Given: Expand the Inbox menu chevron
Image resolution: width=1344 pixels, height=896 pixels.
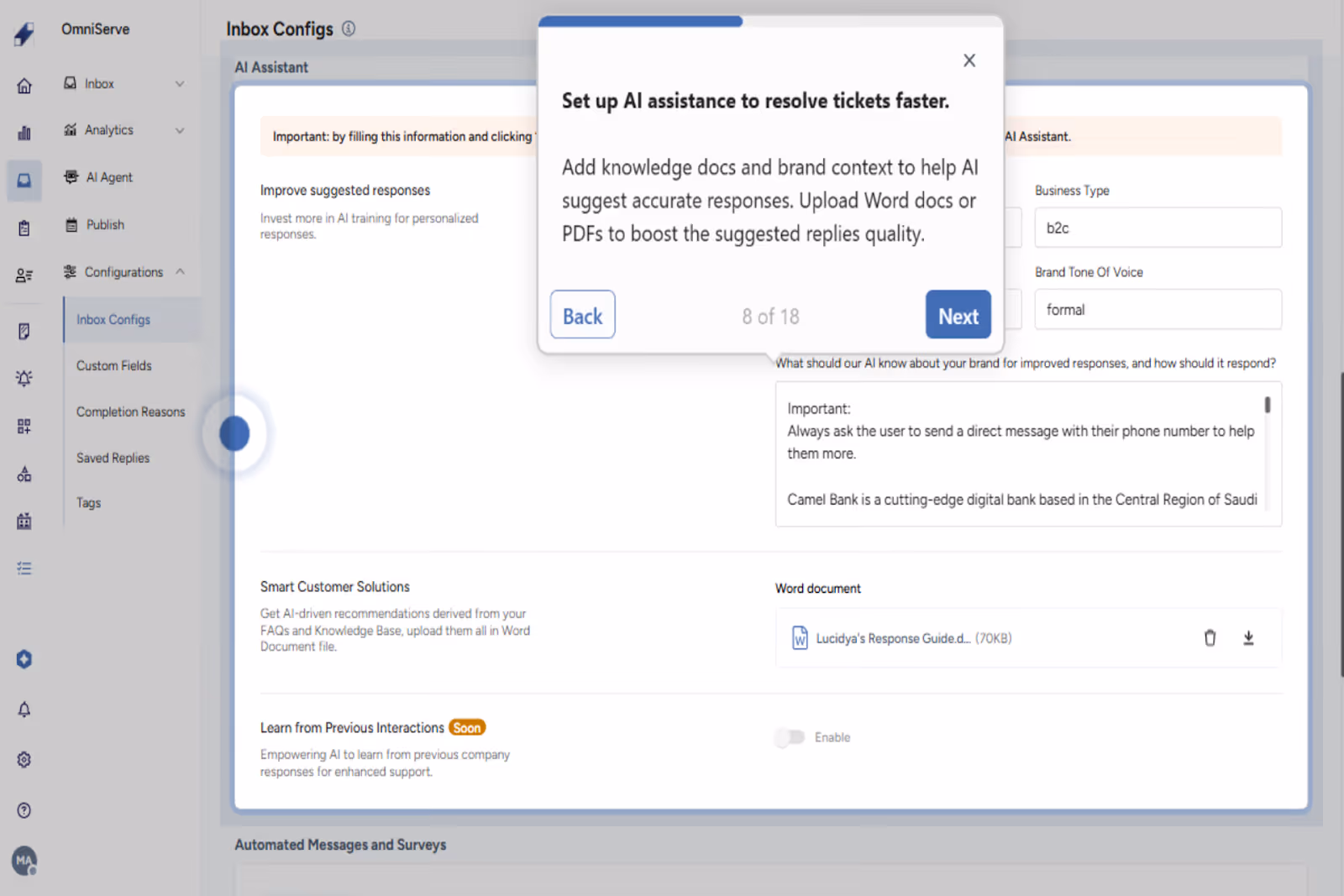Looking at the screenshot, I should point(180,84).
